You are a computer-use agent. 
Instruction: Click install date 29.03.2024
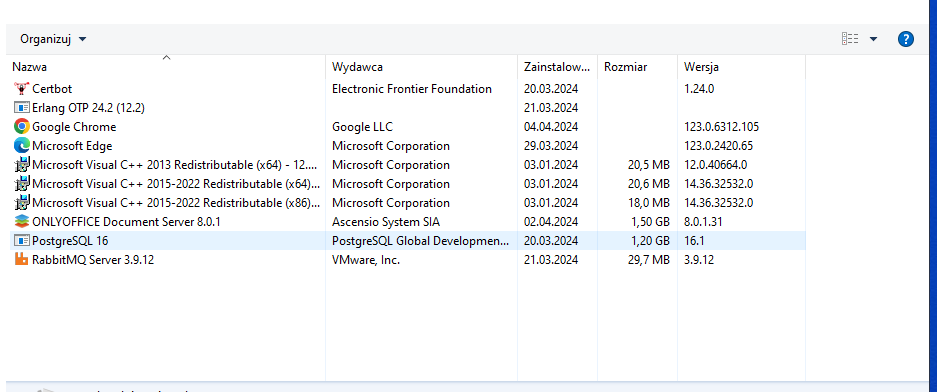point(551,146)
